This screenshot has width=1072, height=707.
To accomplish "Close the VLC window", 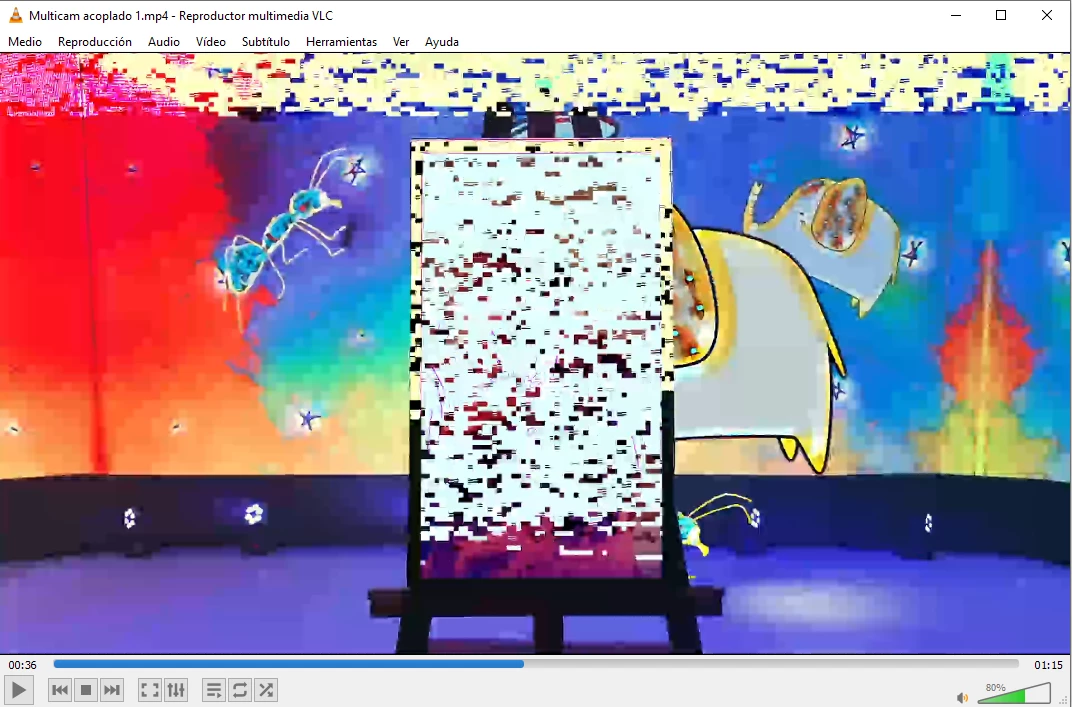I will coord(1047,15).
